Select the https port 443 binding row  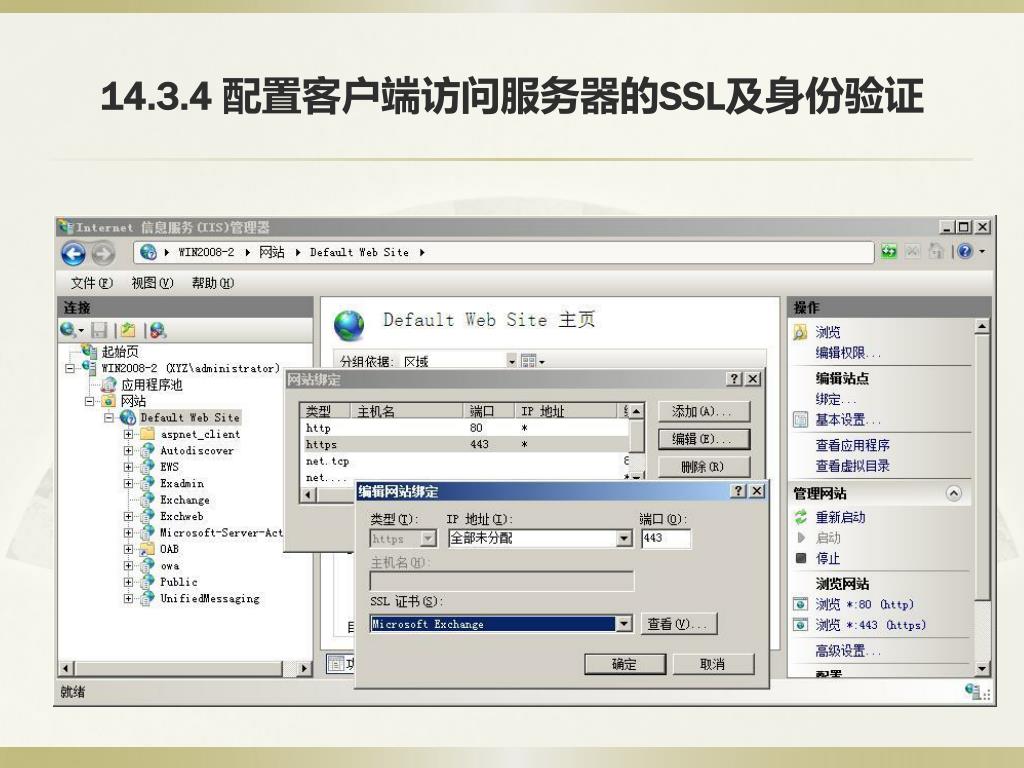click(464, 444)
